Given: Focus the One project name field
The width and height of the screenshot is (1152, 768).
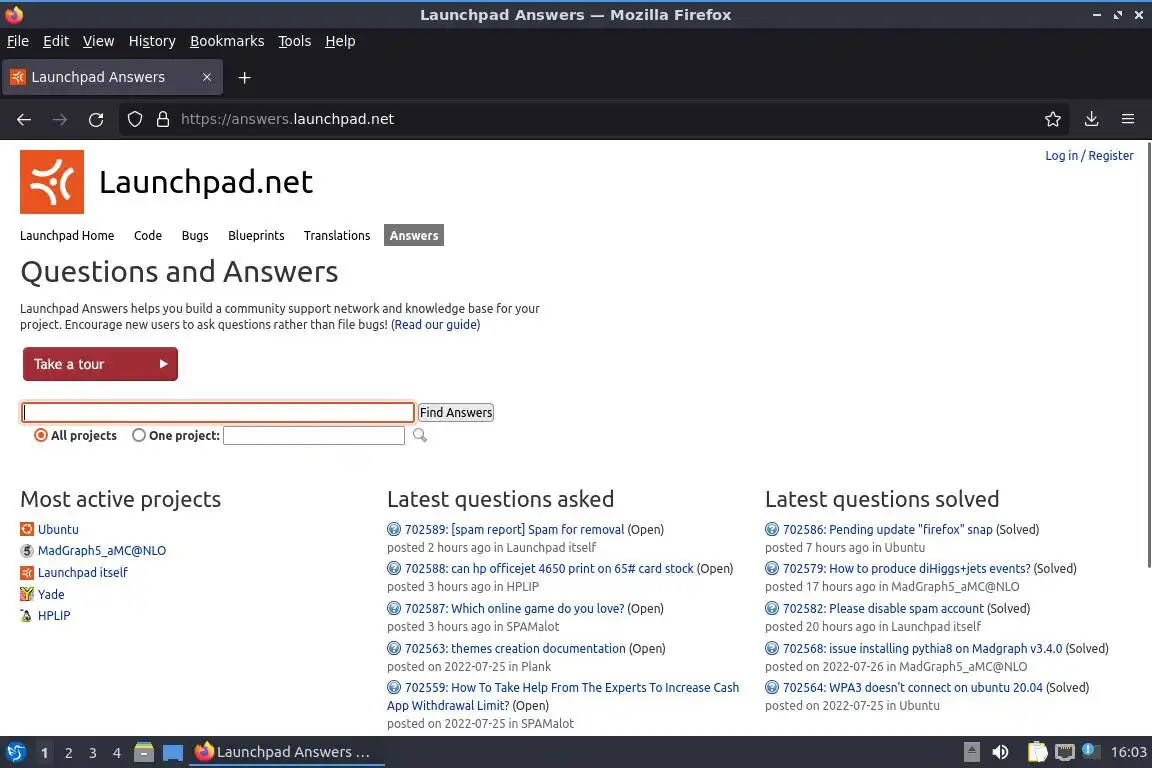Looking at the screenshot, I should coord(314,435).
